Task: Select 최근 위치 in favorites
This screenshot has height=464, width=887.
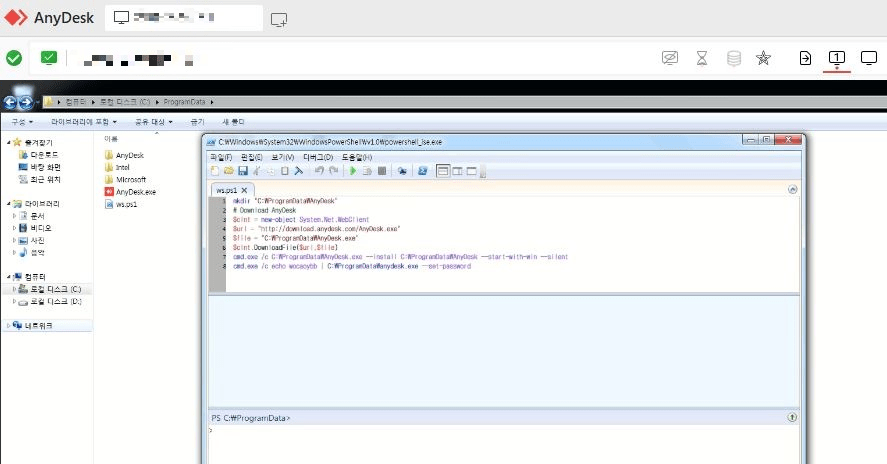Action: [x=40, y=179]
